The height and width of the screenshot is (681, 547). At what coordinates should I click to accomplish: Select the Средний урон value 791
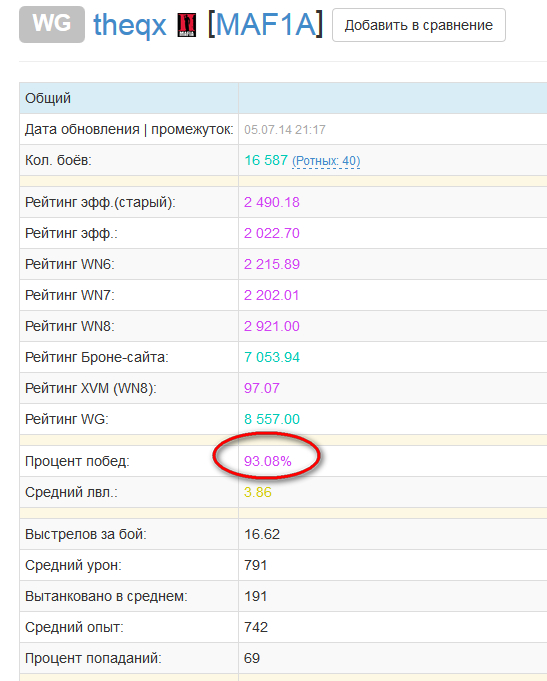pos(255,565)
